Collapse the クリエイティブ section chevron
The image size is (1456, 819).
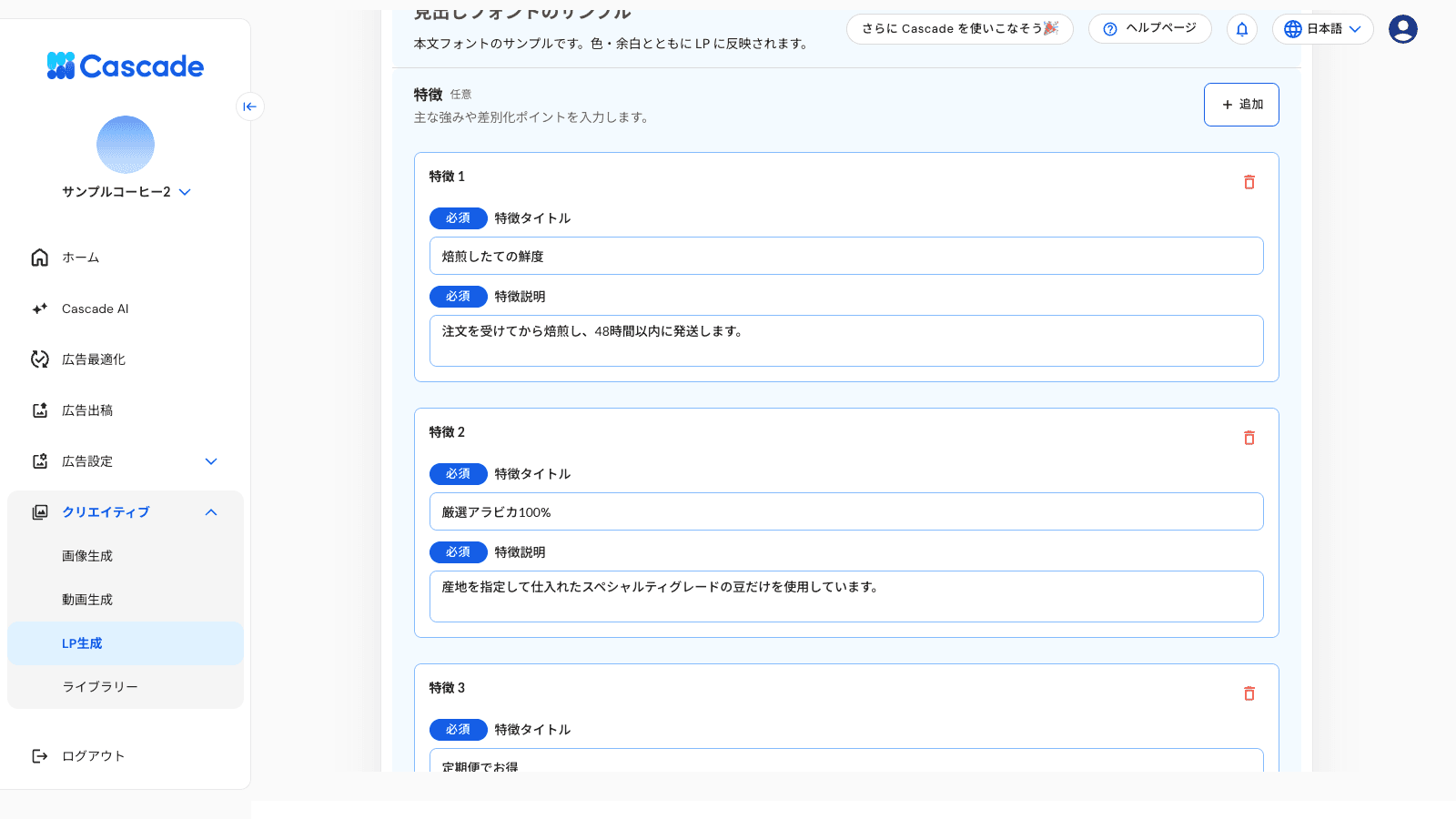click(x=211, y=512)
